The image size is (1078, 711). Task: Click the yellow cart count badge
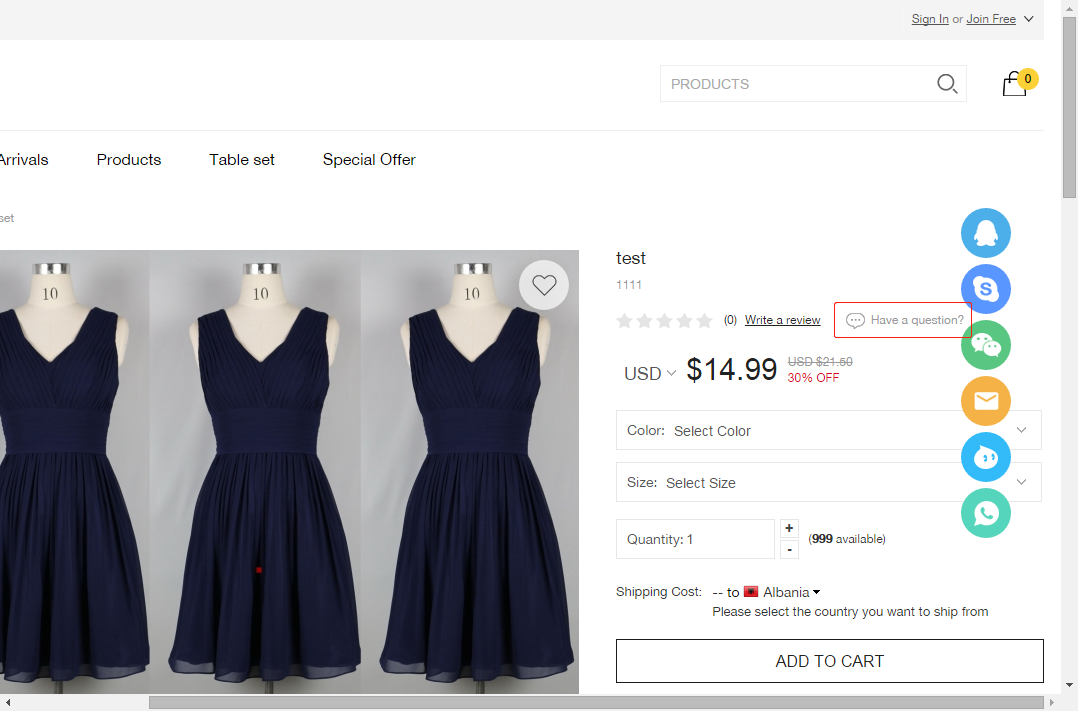1028,78
